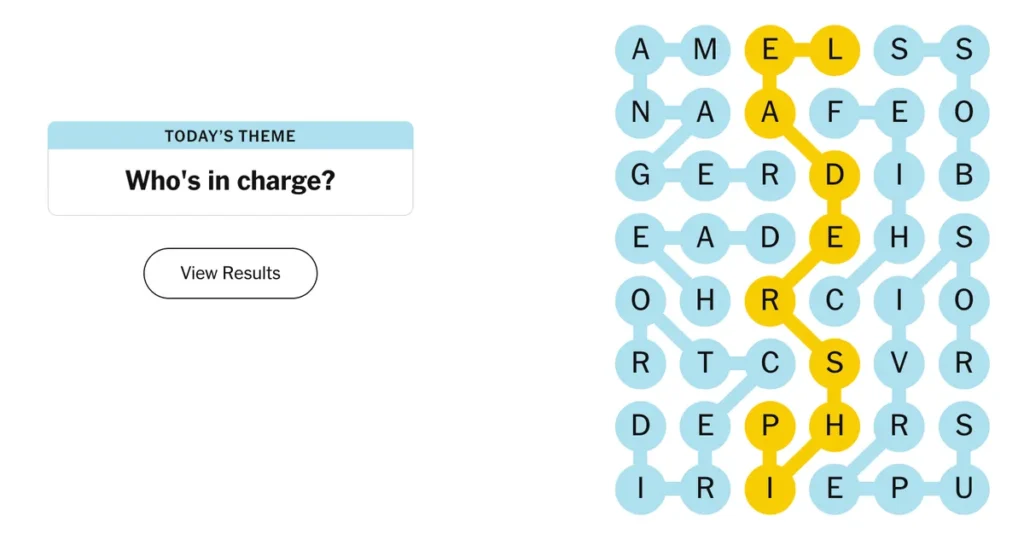This screenshot has width=1024, height=545.
Task: Select the yellow highlighted A tile
Action: pos(770,112)
